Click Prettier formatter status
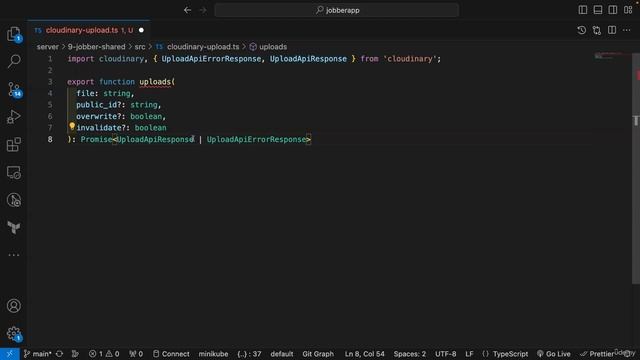Viewport: 640px width, 360px height. [597, 354]
